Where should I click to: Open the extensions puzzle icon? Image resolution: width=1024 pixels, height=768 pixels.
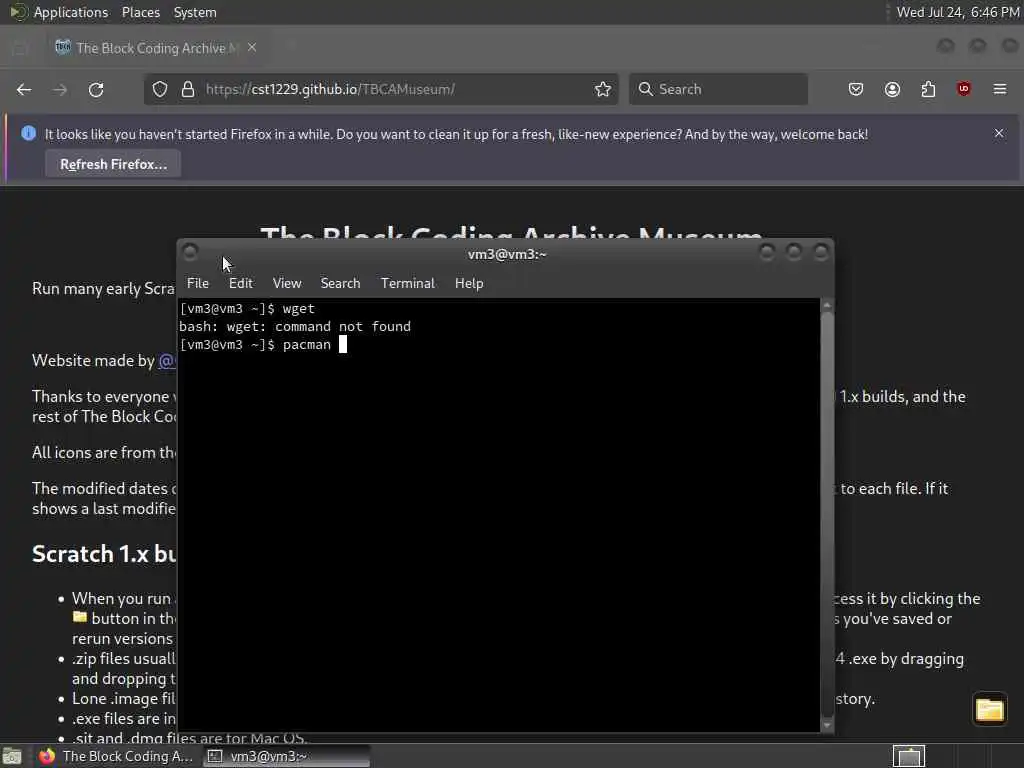928,89
